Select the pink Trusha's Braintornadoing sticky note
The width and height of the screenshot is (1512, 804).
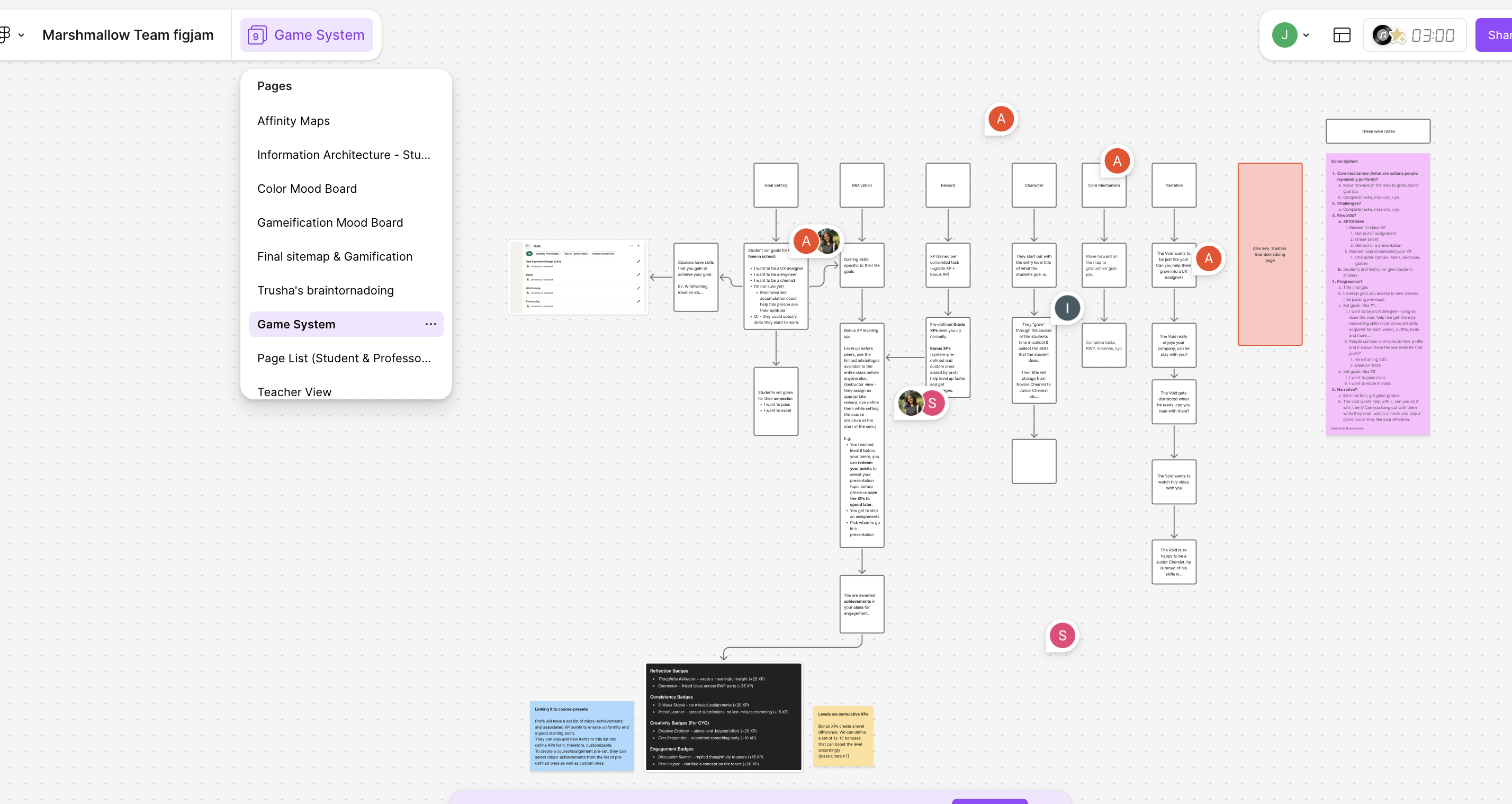point(1270,255)
